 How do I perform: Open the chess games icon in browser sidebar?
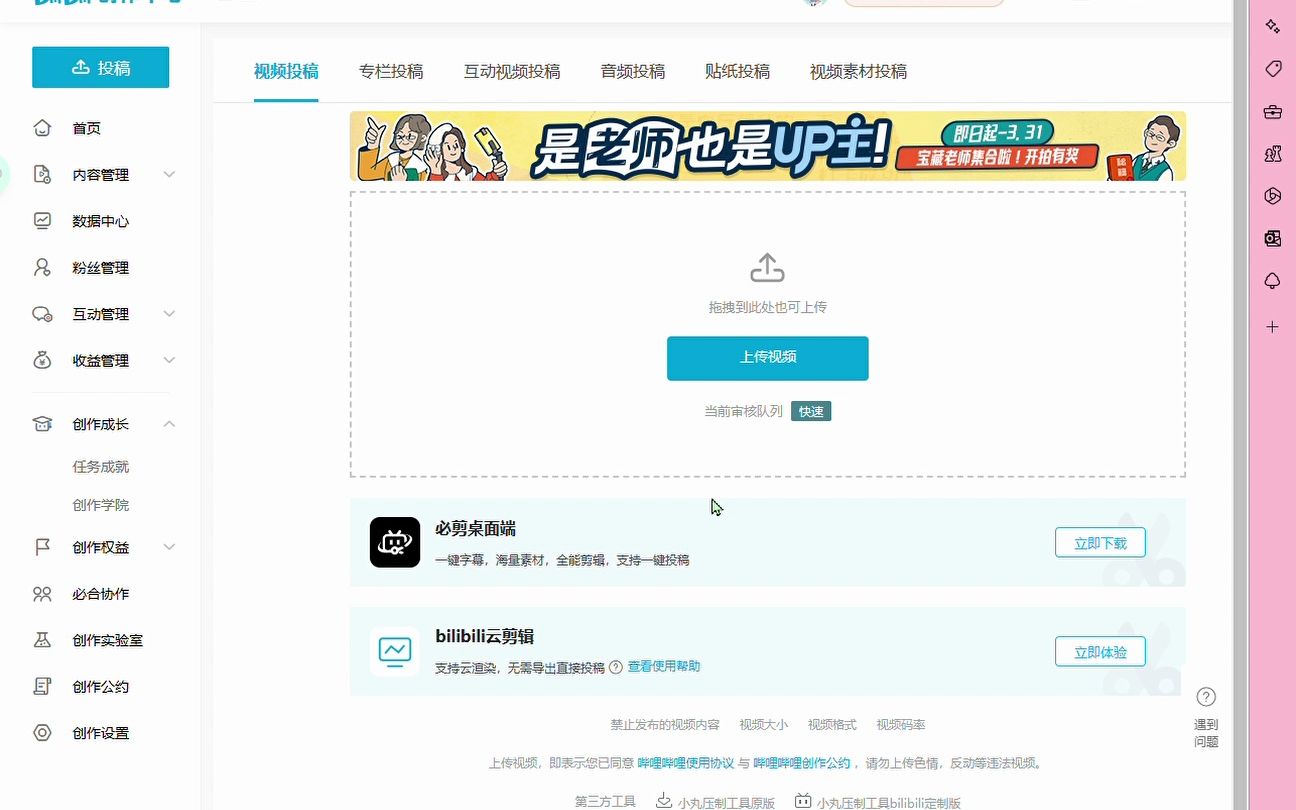click(1272, 154)
